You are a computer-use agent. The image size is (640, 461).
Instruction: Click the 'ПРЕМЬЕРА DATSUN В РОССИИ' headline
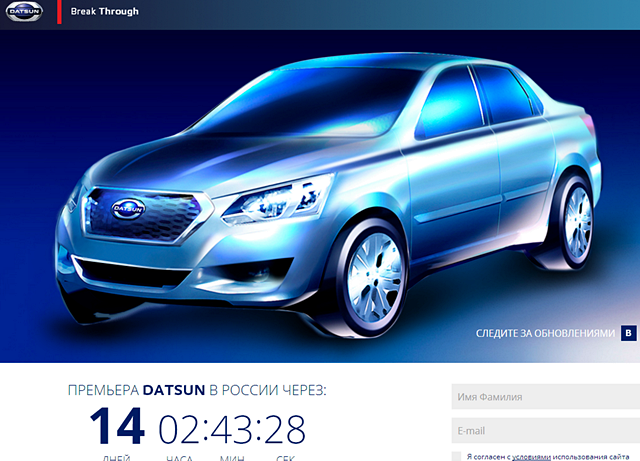[x=196, y=389]
